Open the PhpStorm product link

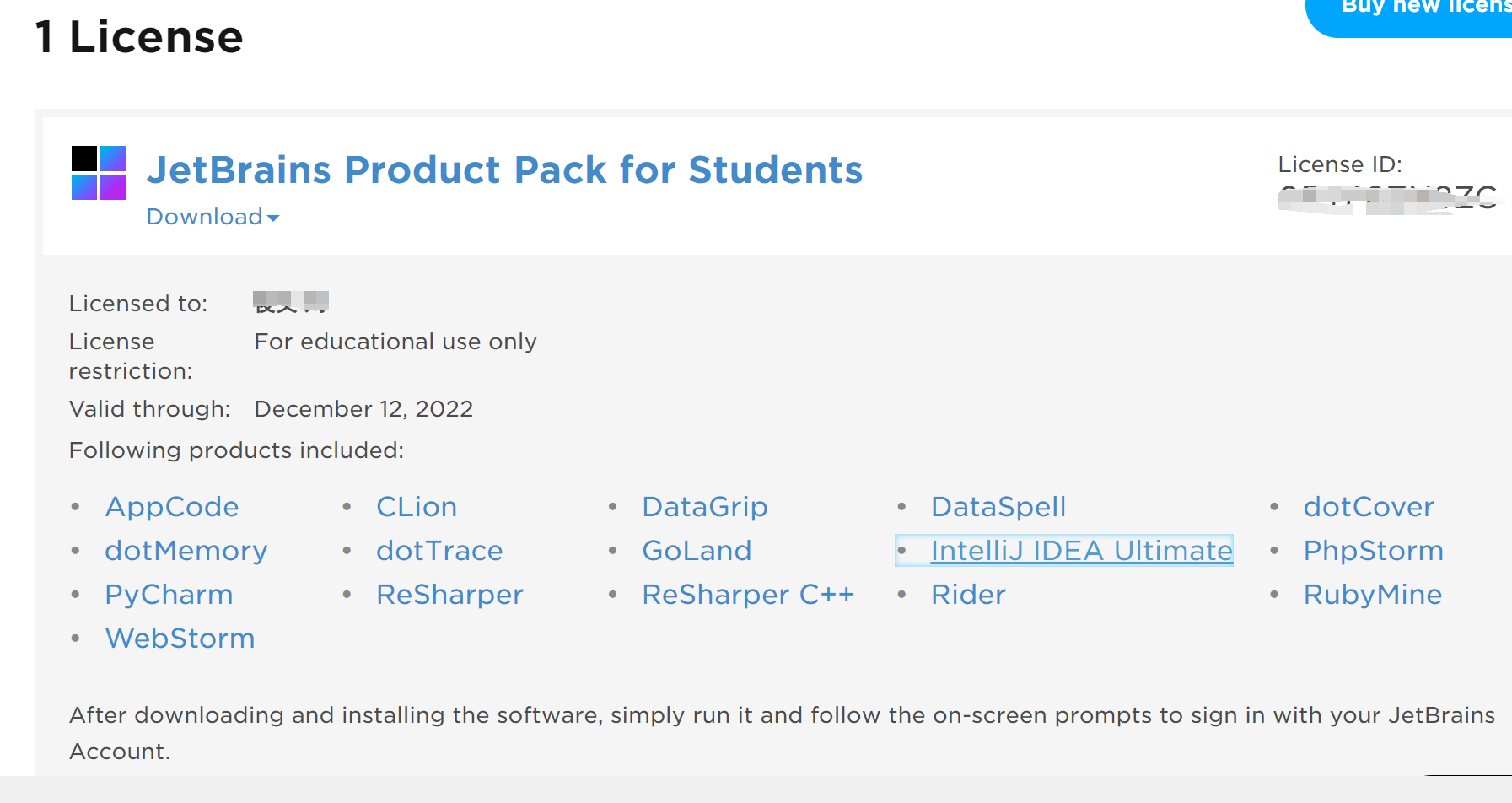point(1374,551)
